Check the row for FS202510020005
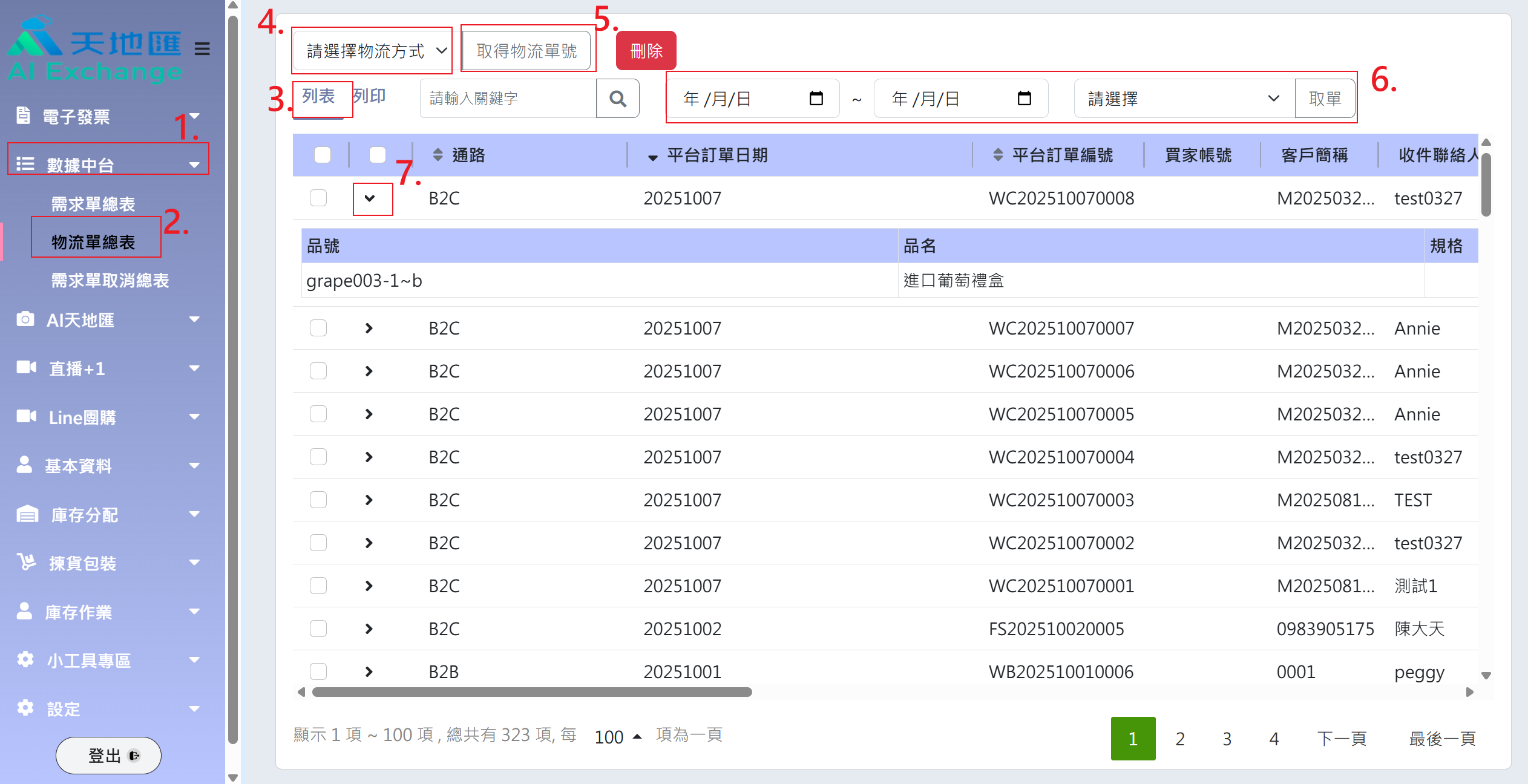 tap(318, 629)
